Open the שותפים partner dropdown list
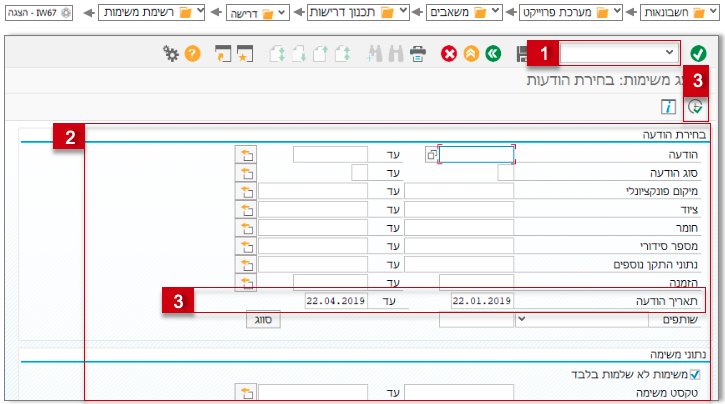The width and height of the screenshot is (725, 404). tap(522, 319)
